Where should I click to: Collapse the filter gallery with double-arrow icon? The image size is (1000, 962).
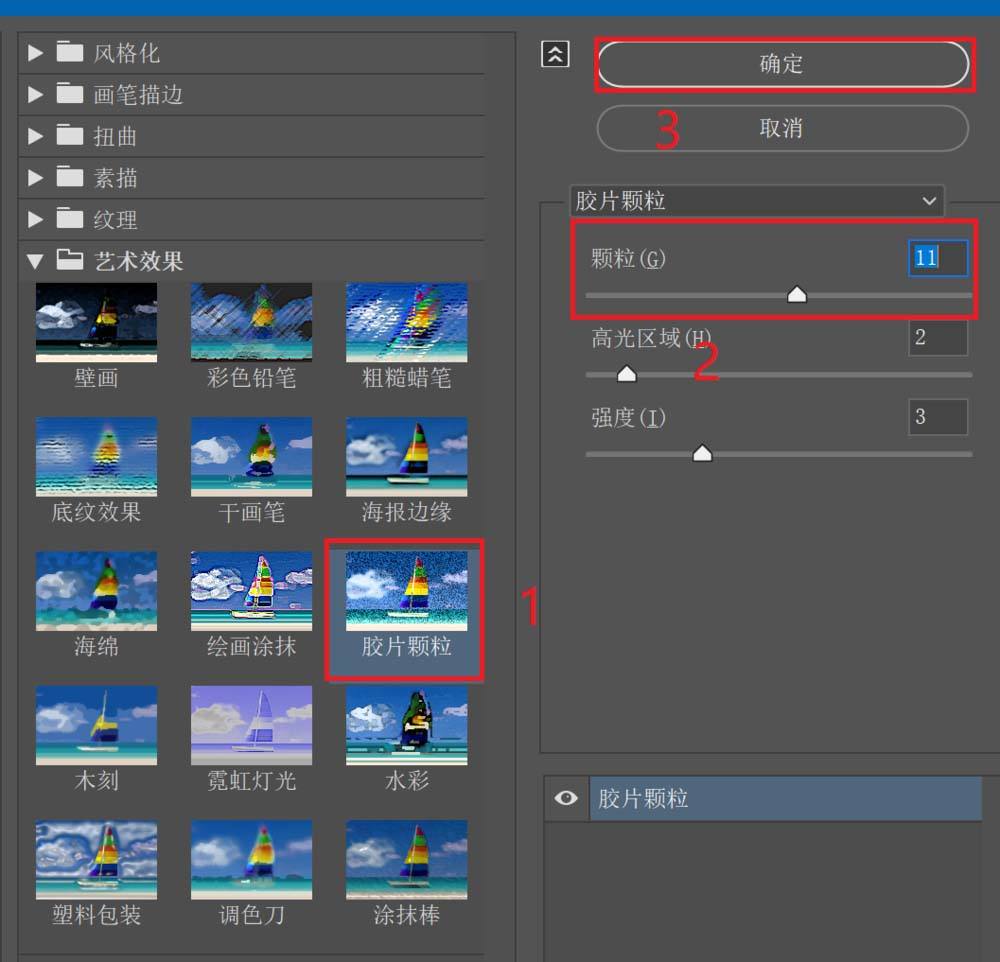coord(554,55)
